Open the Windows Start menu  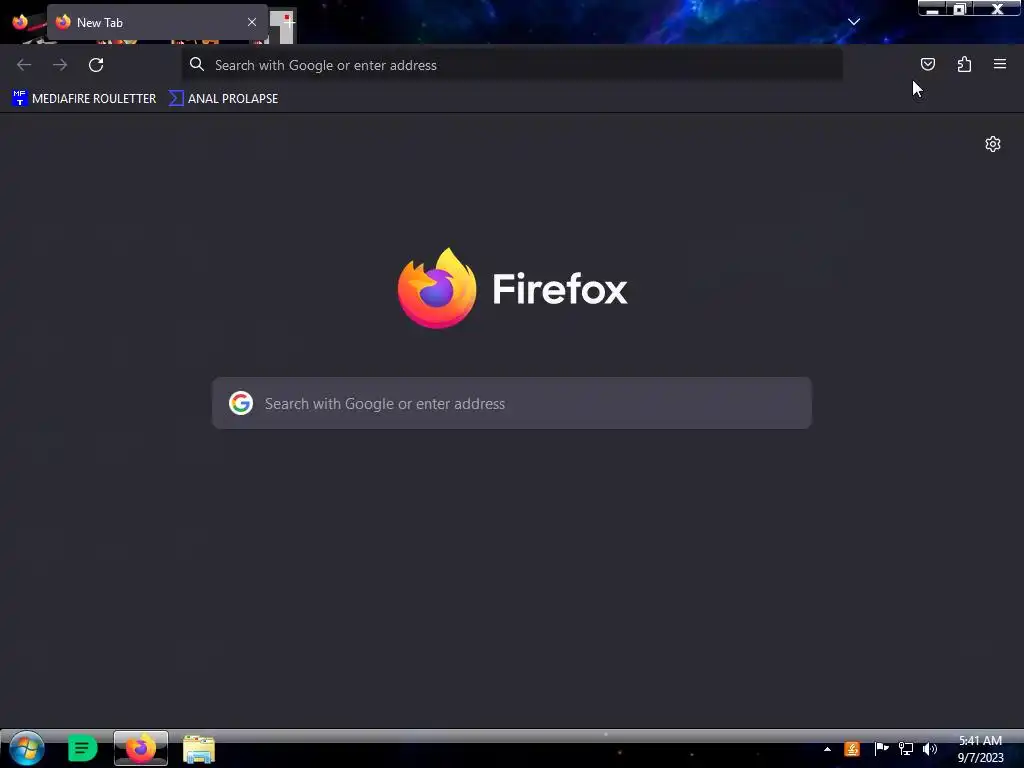pos(27,748)
